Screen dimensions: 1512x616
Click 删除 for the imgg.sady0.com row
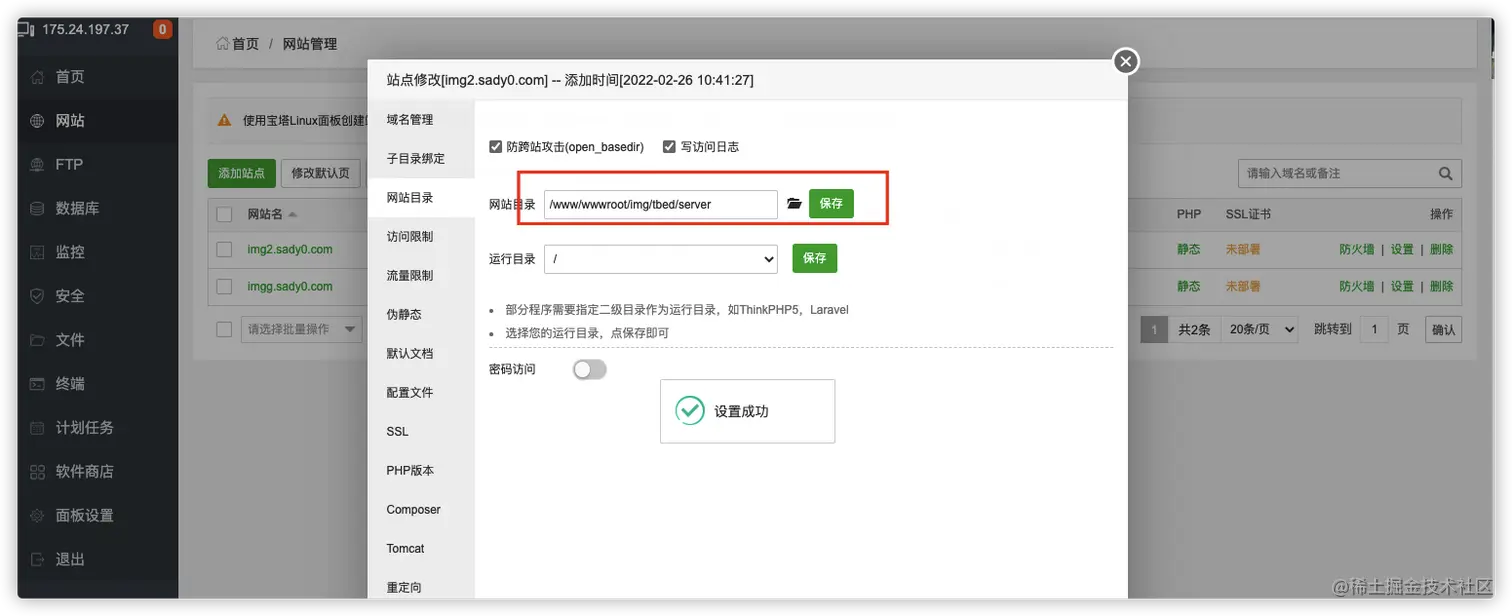1441,287
